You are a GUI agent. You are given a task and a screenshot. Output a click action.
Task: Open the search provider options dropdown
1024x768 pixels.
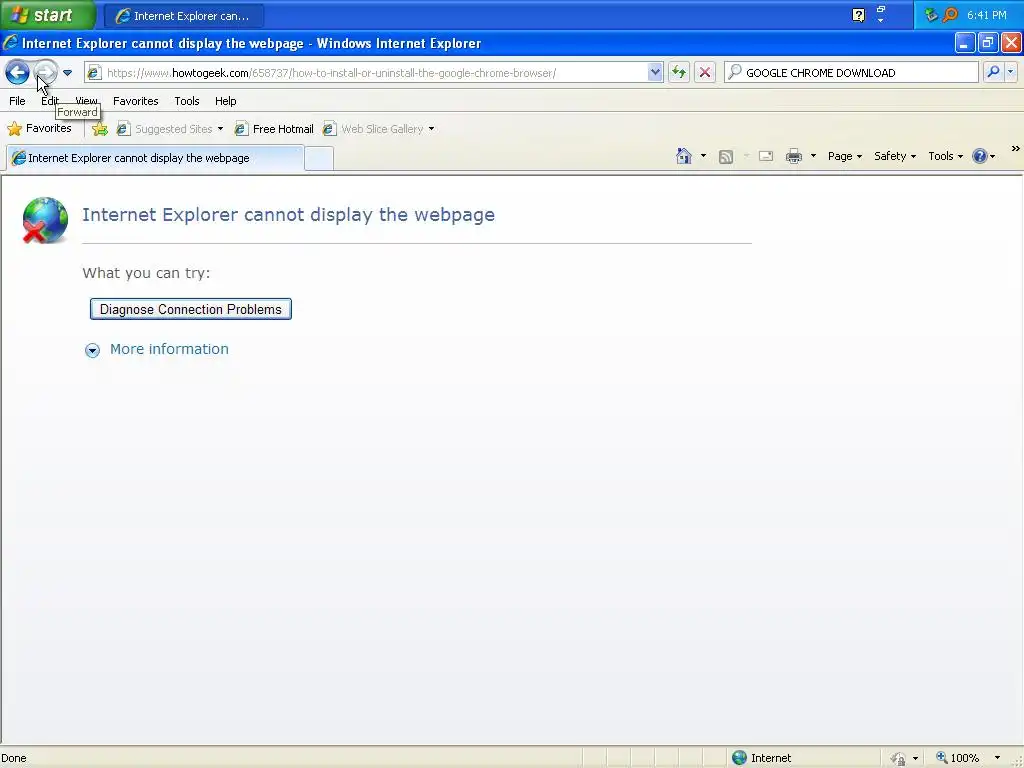[x=1010, y=72]
